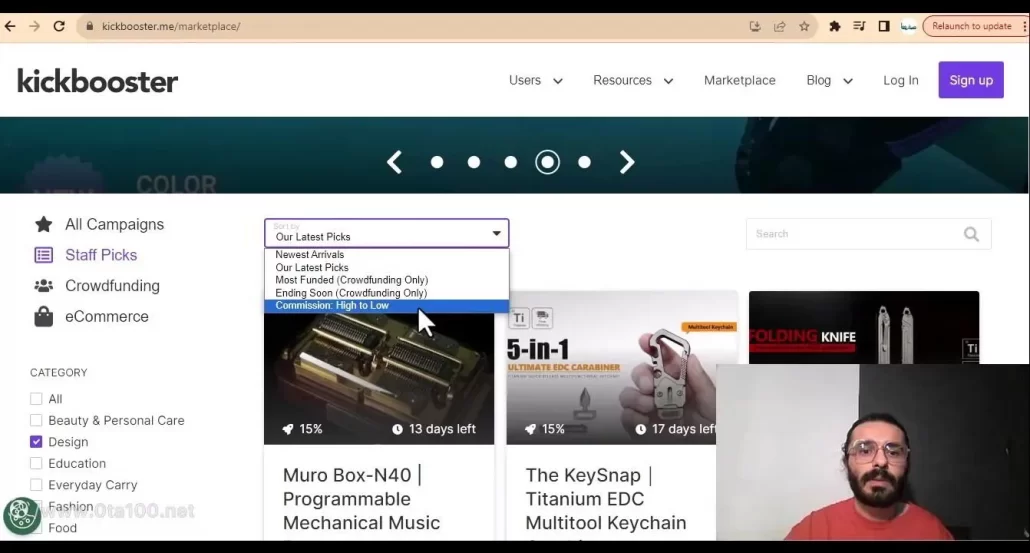The height and width of the screenshot is (553, 1030).
Task: Click the carousel next arrow
Action: click(x=627, y=162)
